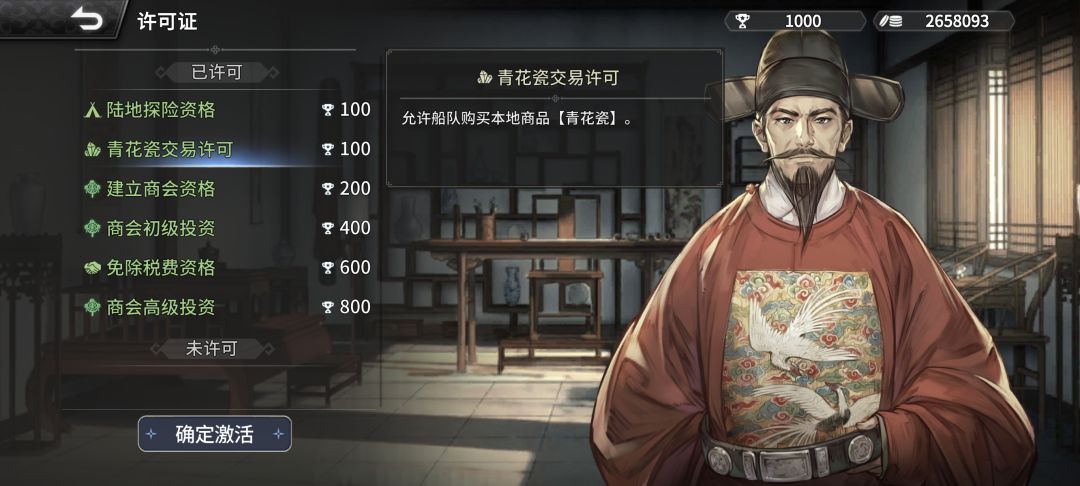
Task: Select the 建立商会资格 permit entry
Action: pos(225,189)
